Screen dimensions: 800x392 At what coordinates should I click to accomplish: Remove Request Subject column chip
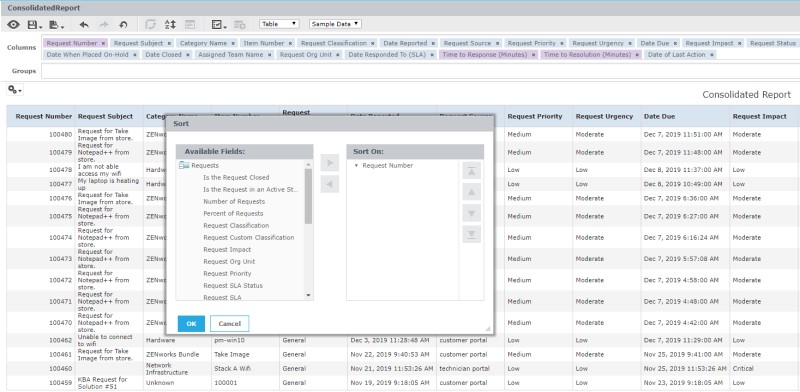coord(169,43)
